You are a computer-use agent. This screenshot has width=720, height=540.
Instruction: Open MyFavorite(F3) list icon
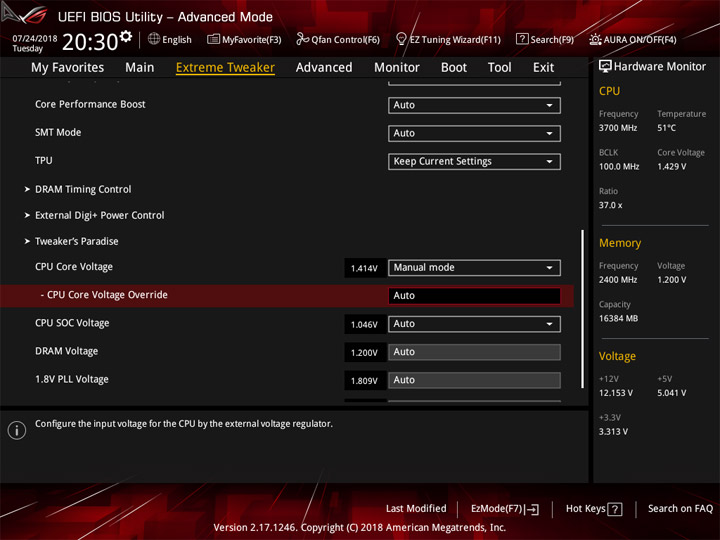pyautogui.click(x=213, y=39)
